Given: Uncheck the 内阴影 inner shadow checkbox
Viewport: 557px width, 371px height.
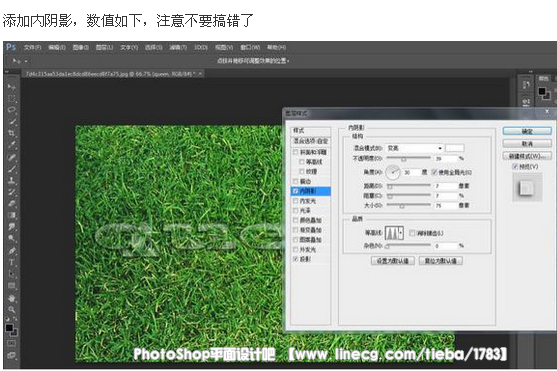Looking at the screenshot, I should (295, 191).
